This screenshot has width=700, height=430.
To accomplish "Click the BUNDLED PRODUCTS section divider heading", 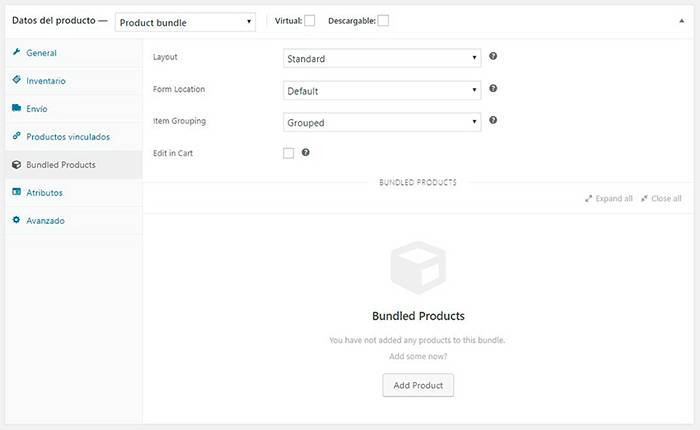I will tap(418, 182).
